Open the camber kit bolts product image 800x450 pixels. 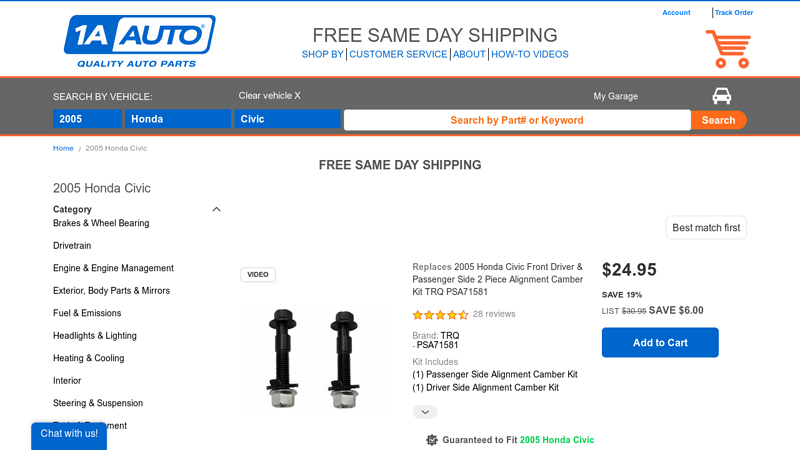pyautogui.click(x=313, y=358)
